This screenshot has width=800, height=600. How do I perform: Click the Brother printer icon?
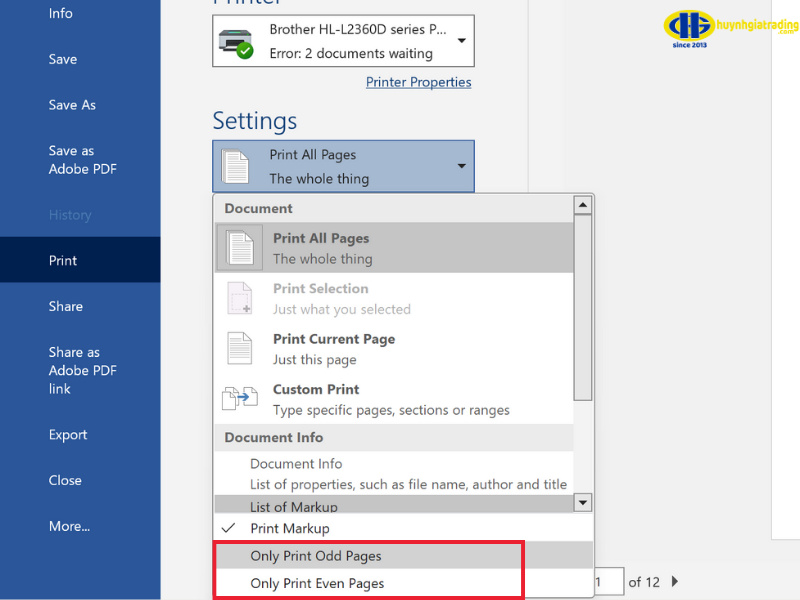[237, 42]
